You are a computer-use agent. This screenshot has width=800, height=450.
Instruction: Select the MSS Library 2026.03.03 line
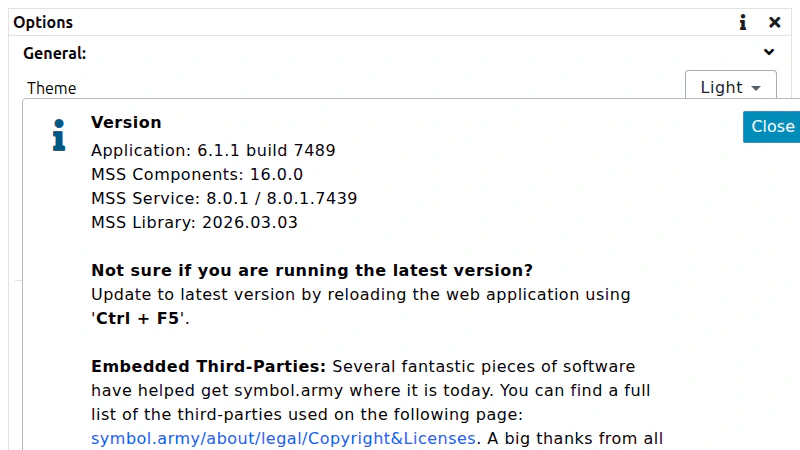194,222
